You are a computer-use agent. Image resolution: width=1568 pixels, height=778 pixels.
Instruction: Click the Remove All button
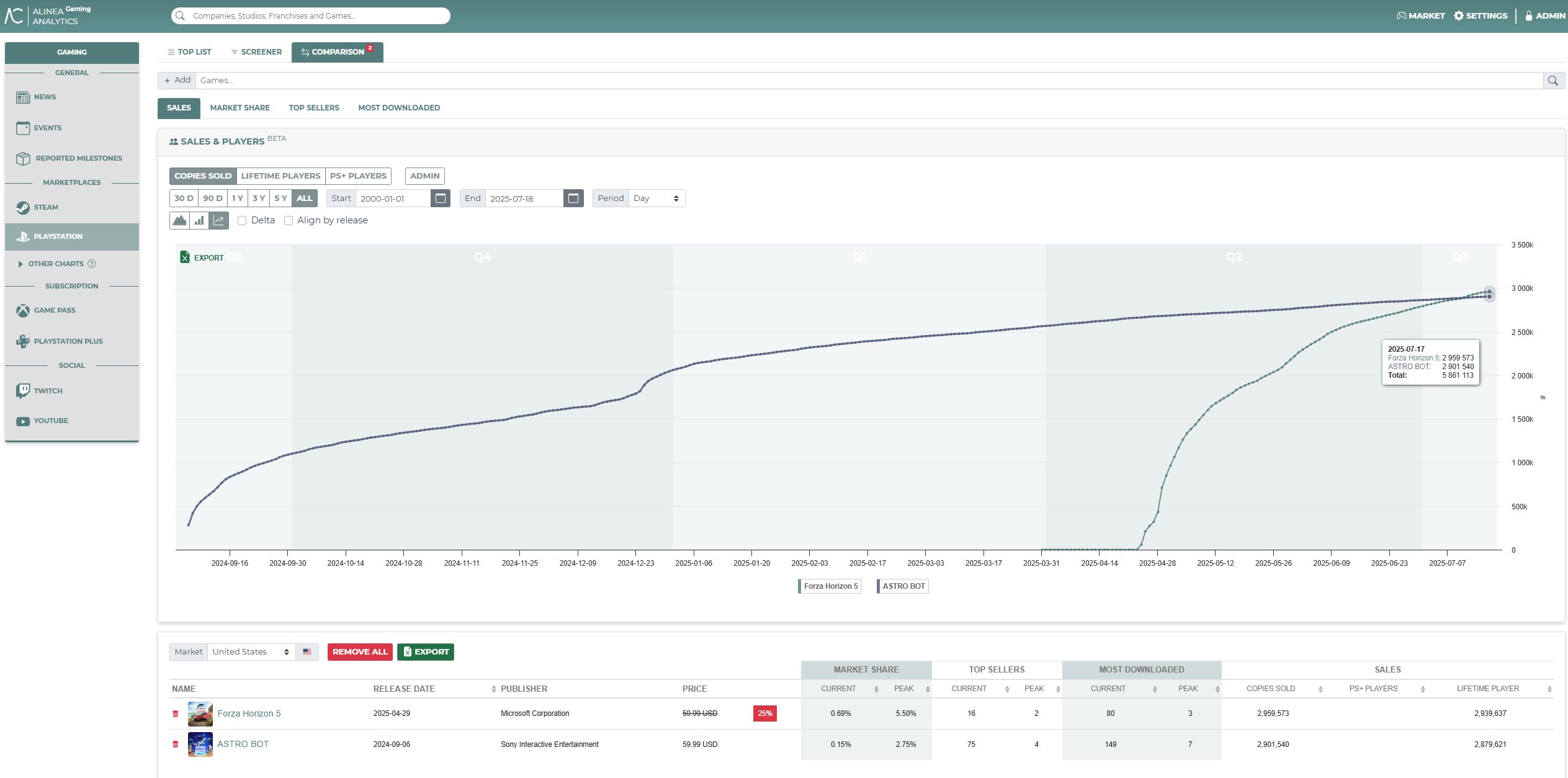click(360, 652)
